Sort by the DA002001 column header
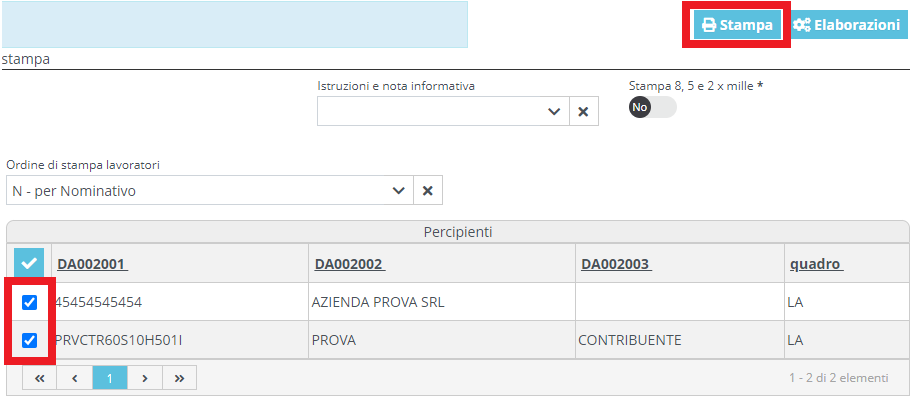 (92, 264)
